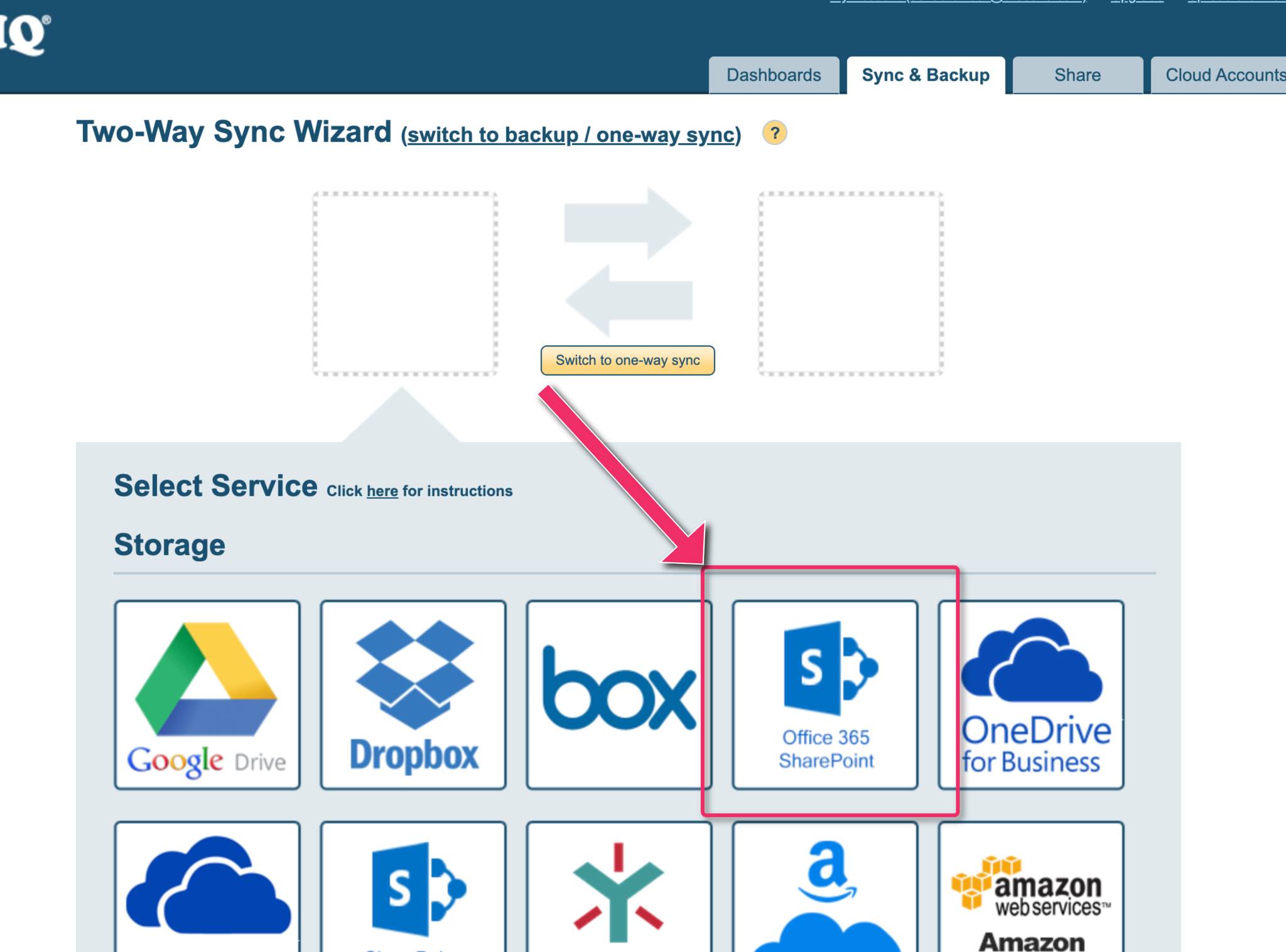Open the Share tab
The image size is (1286, 952).
[1078, 75]
